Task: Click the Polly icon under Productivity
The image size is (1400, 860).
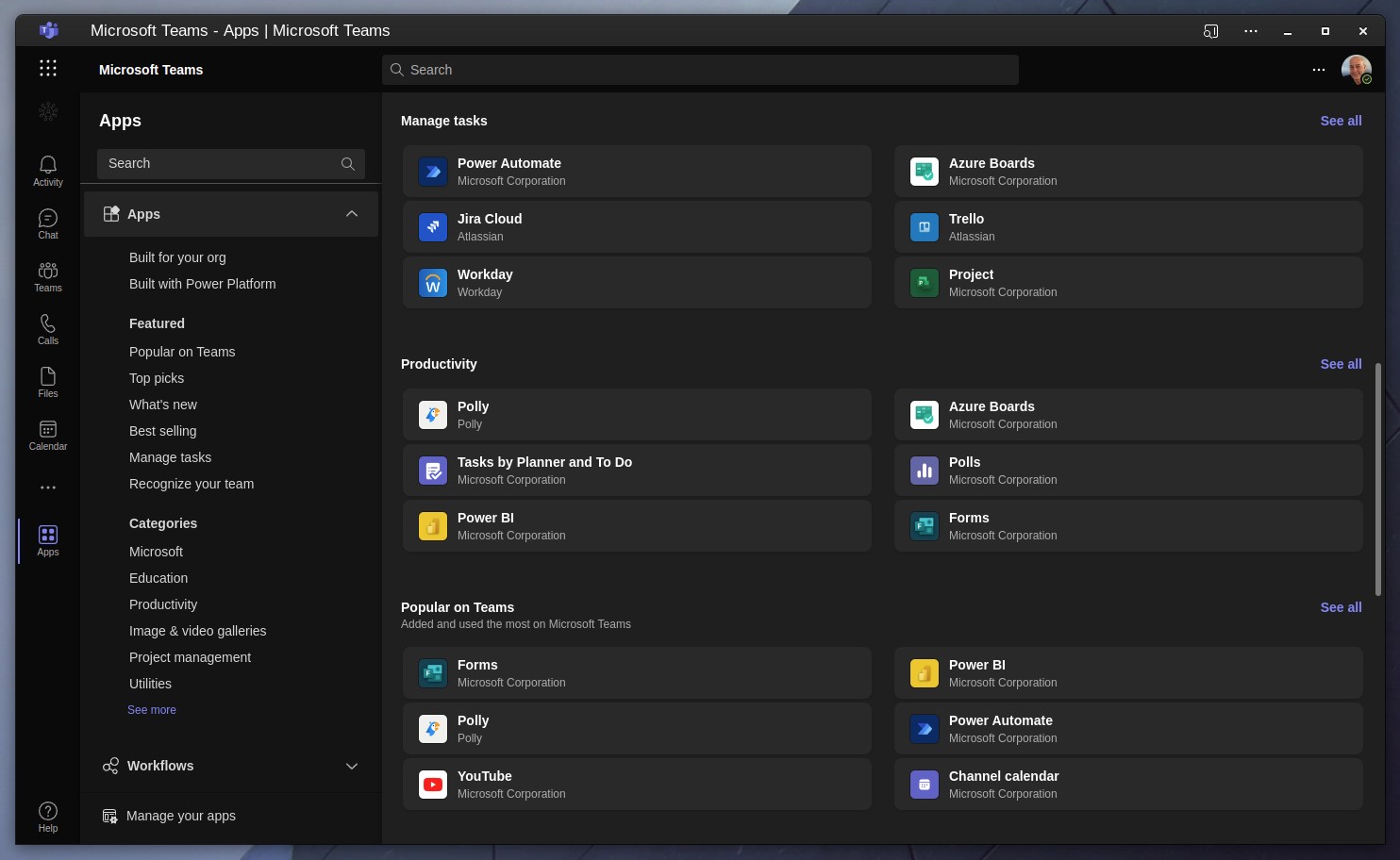Action: [433, 415]
